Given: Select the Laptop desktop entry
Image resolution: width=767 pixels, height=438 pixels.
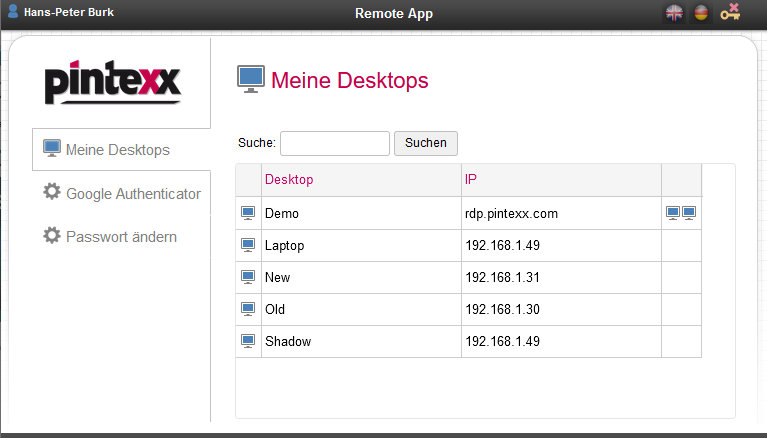Looking at the screenshot, I should (x=284, y=245).
